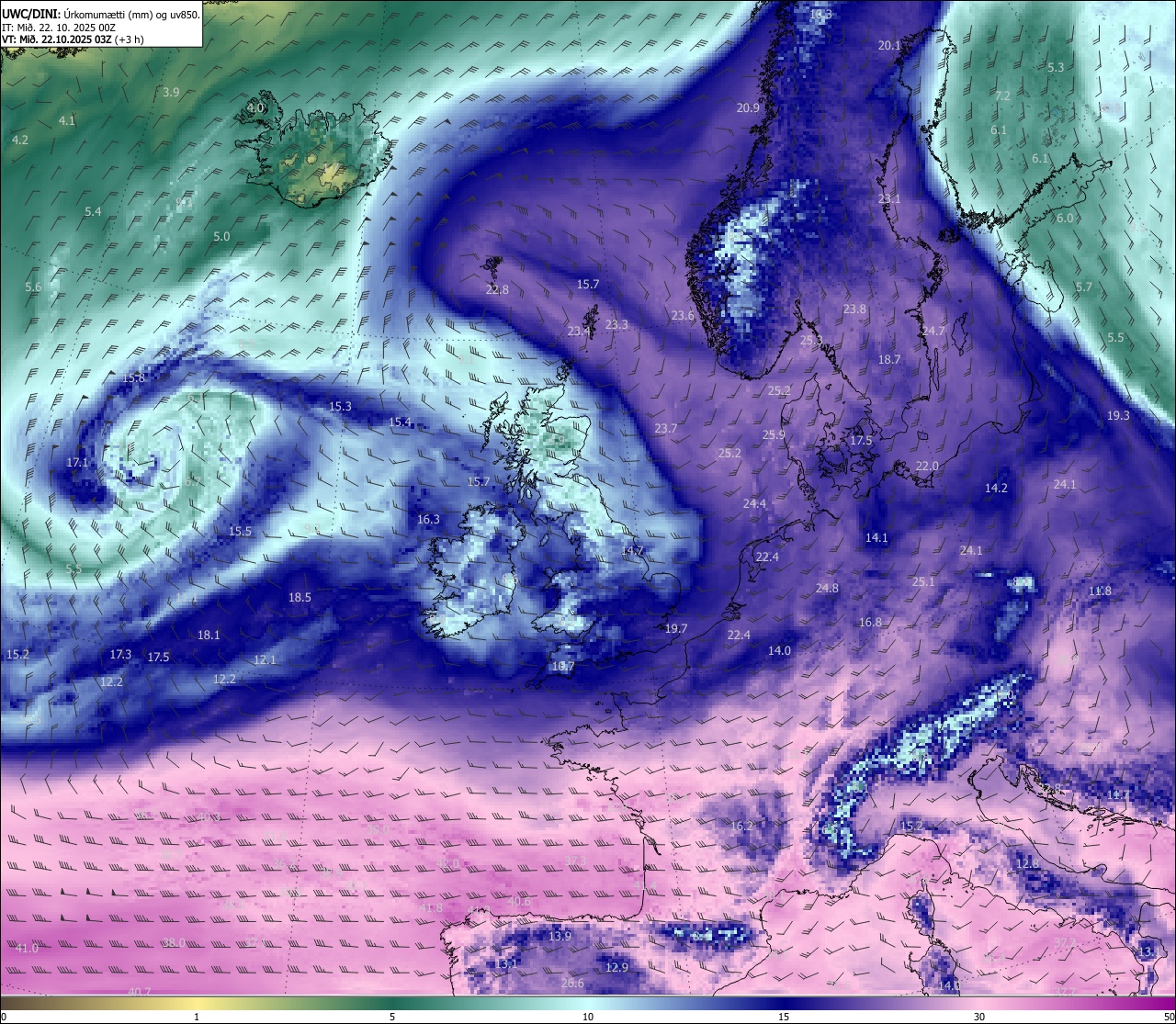Click the '1' tick on the color scale
This screenshot has height=1024, width=1176.
(197, 1017)
